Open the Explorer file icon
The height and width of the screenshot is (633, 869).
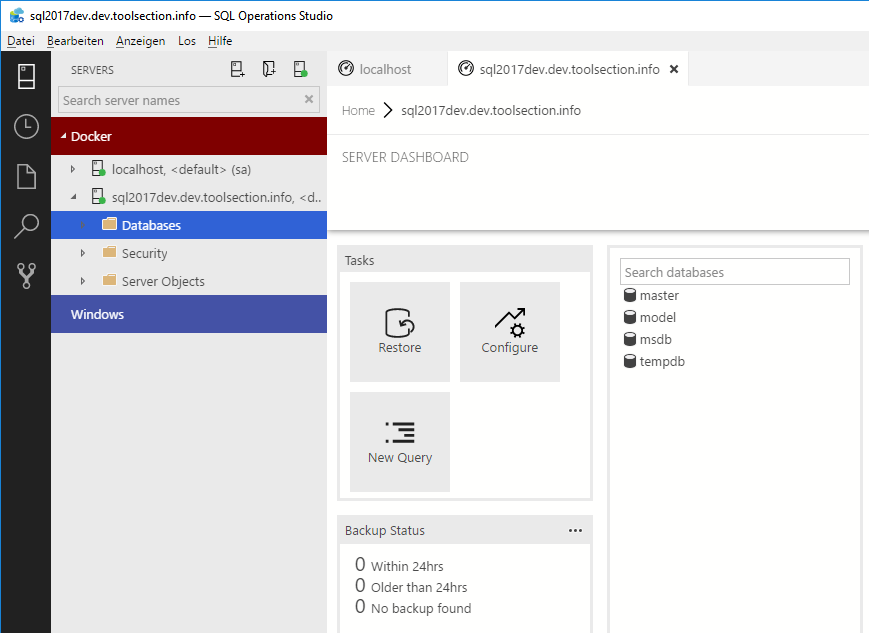[x=26, y=177]
